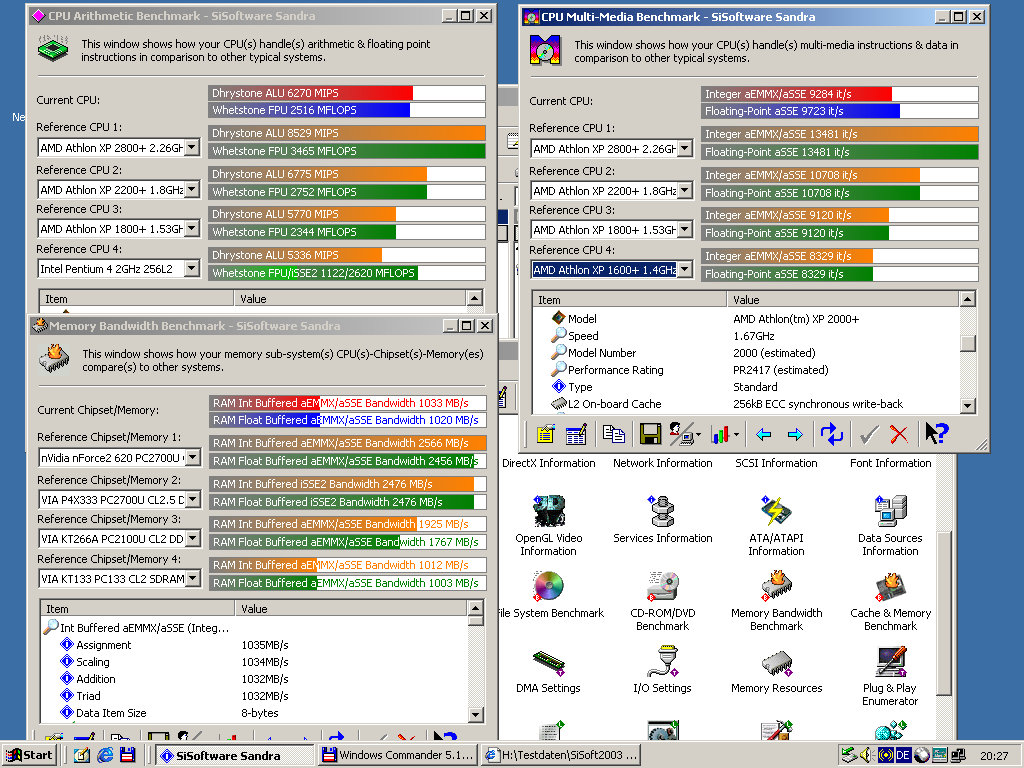Expand Reference CPU 4 dropdown in Multi-Media window

click(685, 269)
